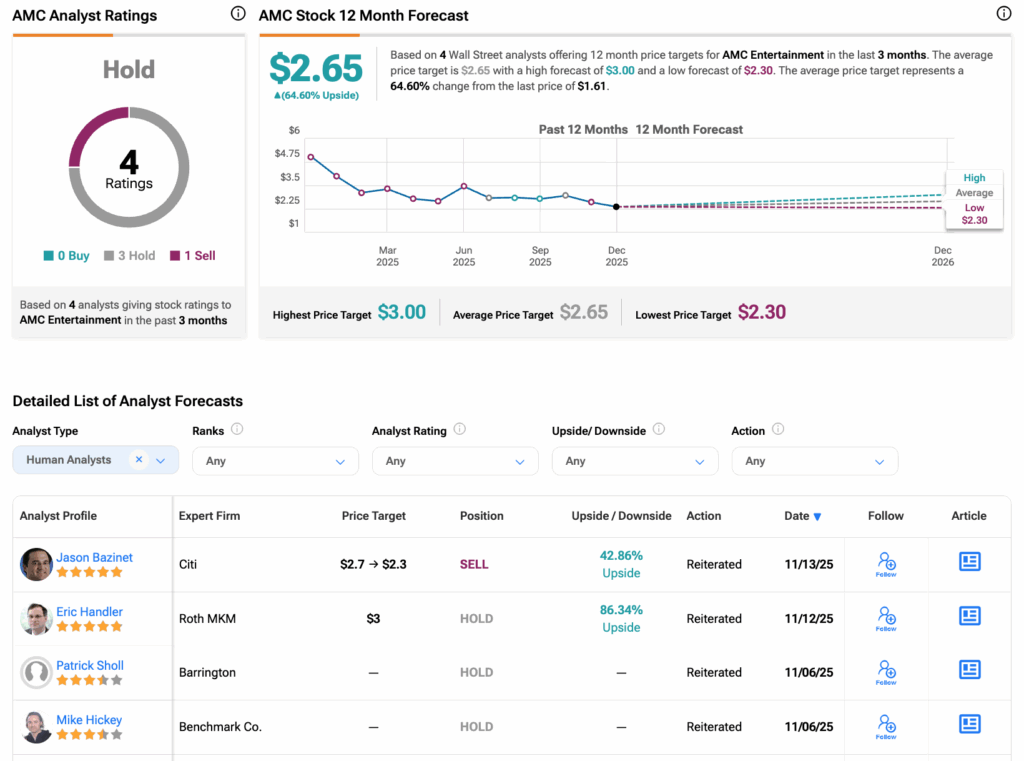Open article icon for Patrick Sholl
The height and width of the screenshot is (761, 1024).
(x=969, y=670)
